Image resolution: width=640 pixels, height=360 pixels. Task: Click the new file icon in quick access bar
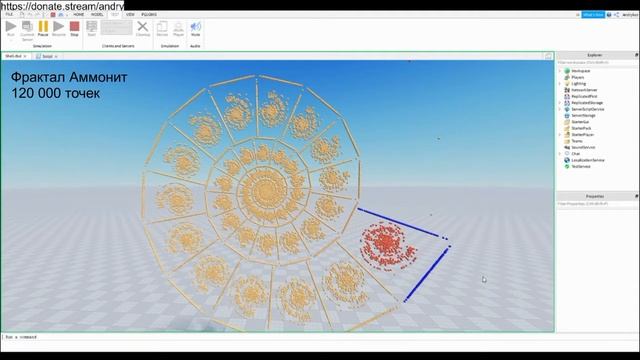[x=22, y=15]
